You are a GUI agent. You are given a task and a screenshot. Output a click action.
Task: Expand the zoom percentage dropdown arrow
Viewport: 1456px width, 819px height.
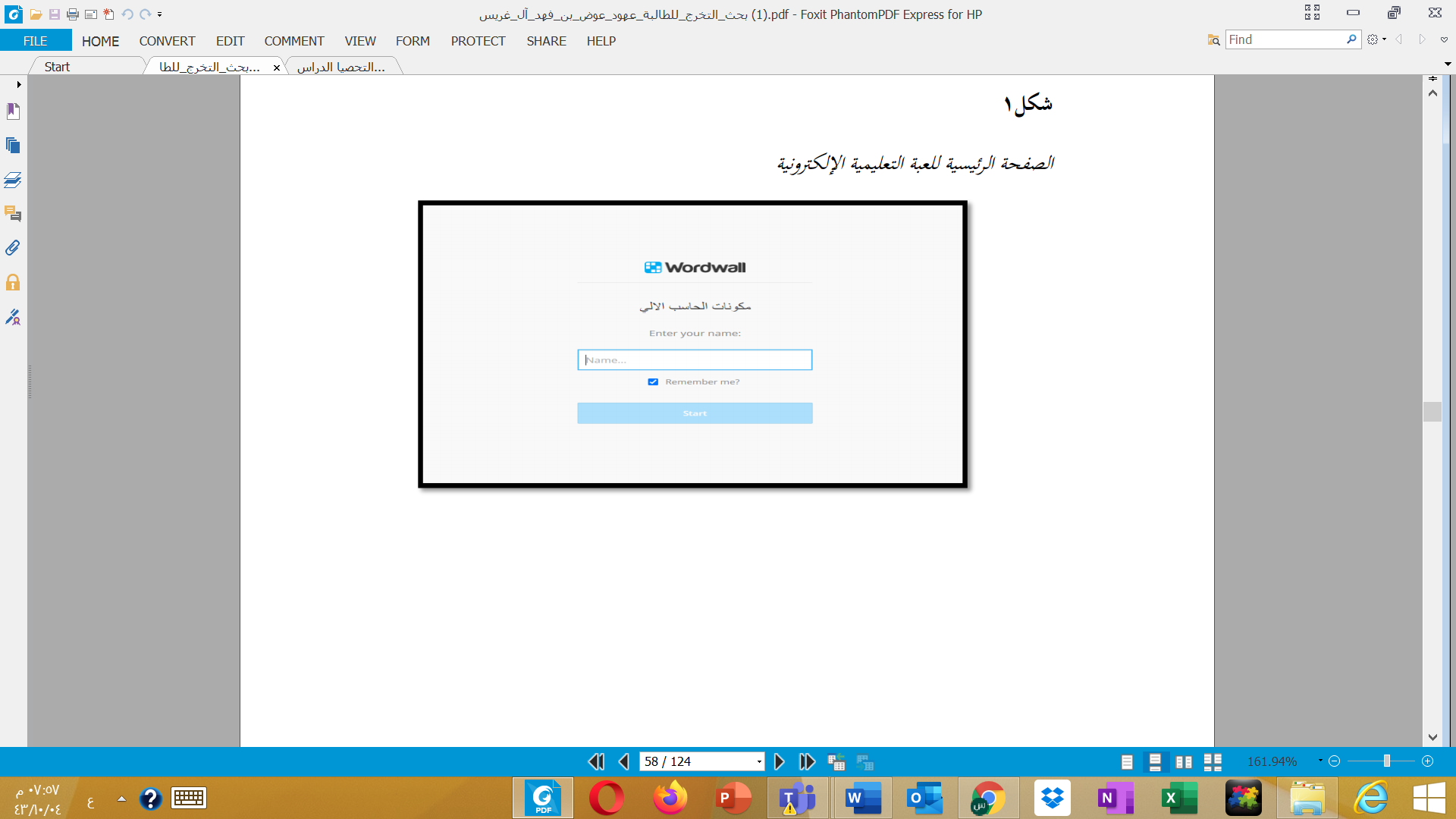point(1320,761)
